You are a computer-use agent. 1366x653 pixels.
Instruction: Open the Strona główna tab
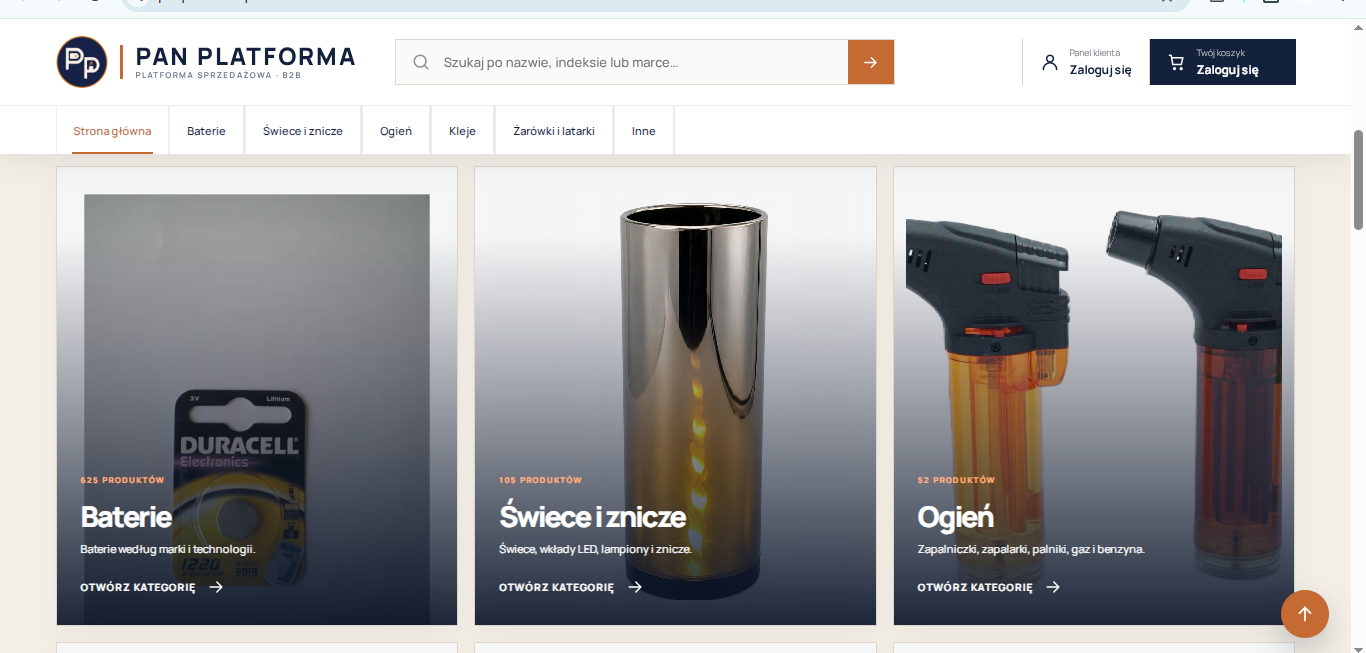click(x=112, y=131)
